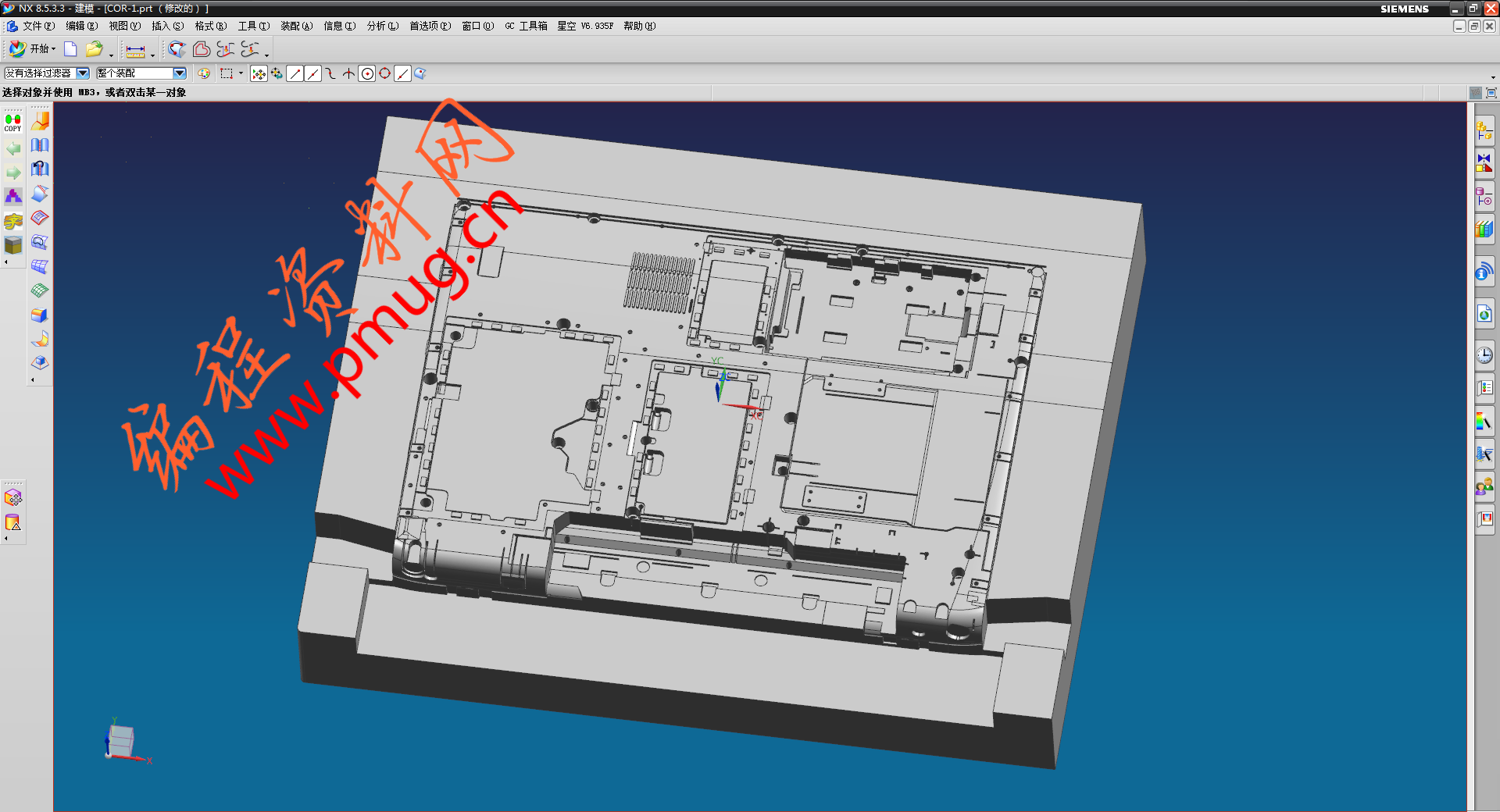Open the 插入 (Insert) menu
This screenshot has width=1500, height=812.
167,26
